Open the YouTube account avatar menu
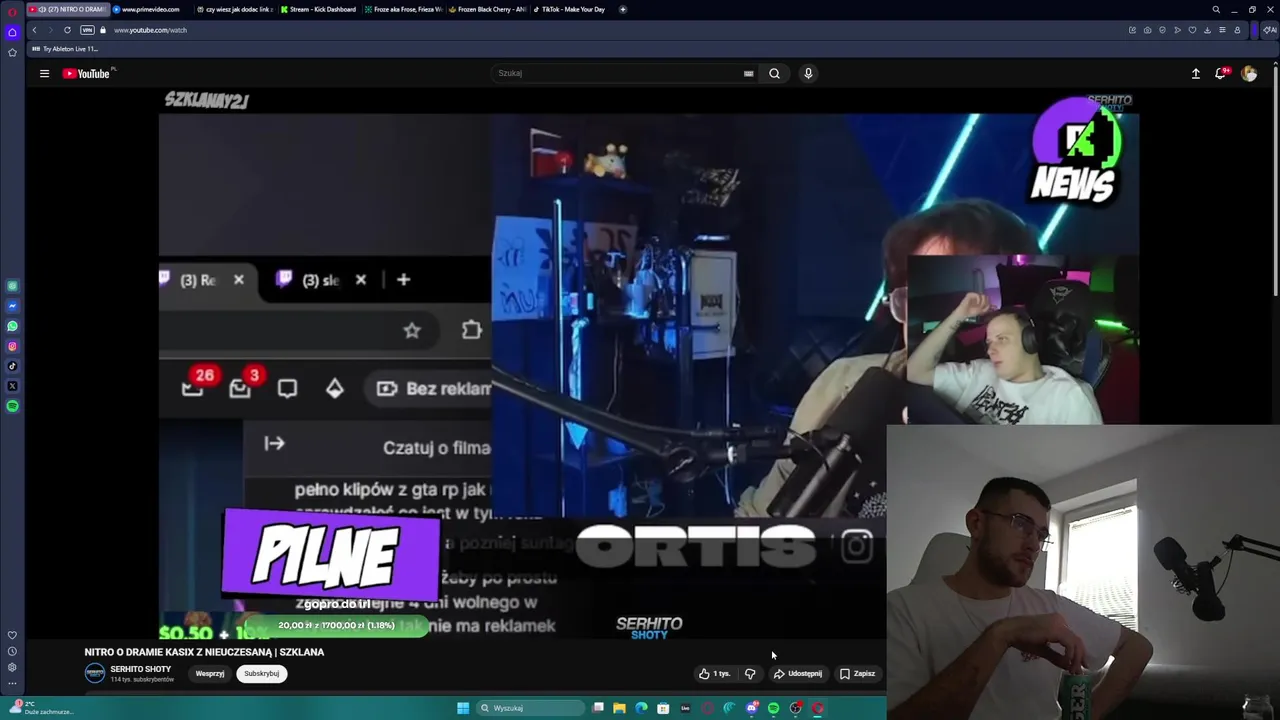Screen dimensions: 1280x720 (x=1249, y=73)
